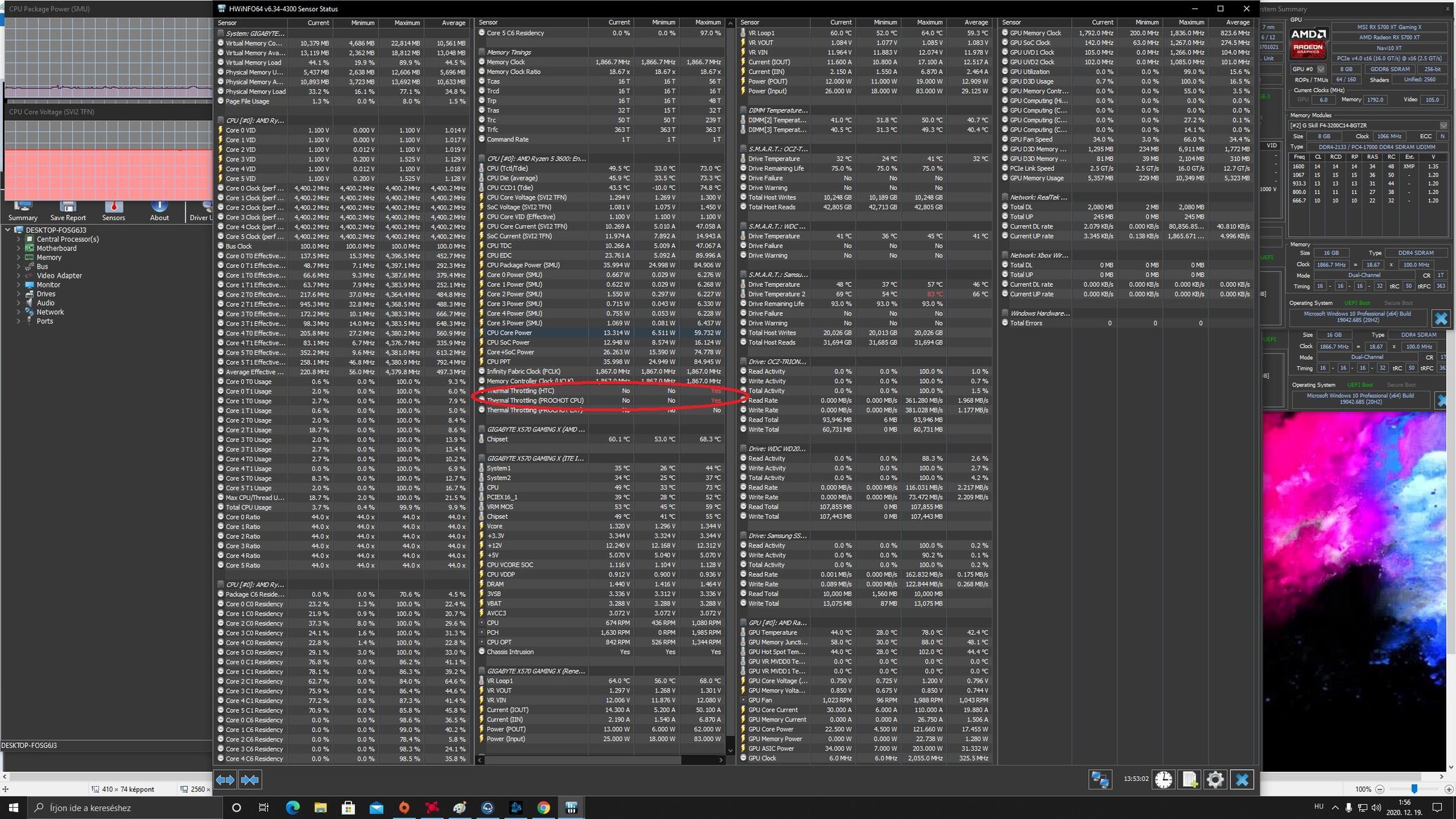Click the taskbar clock showing 1:56
This screenshot has width=1456, height=819.
[x=1404, y=807]
